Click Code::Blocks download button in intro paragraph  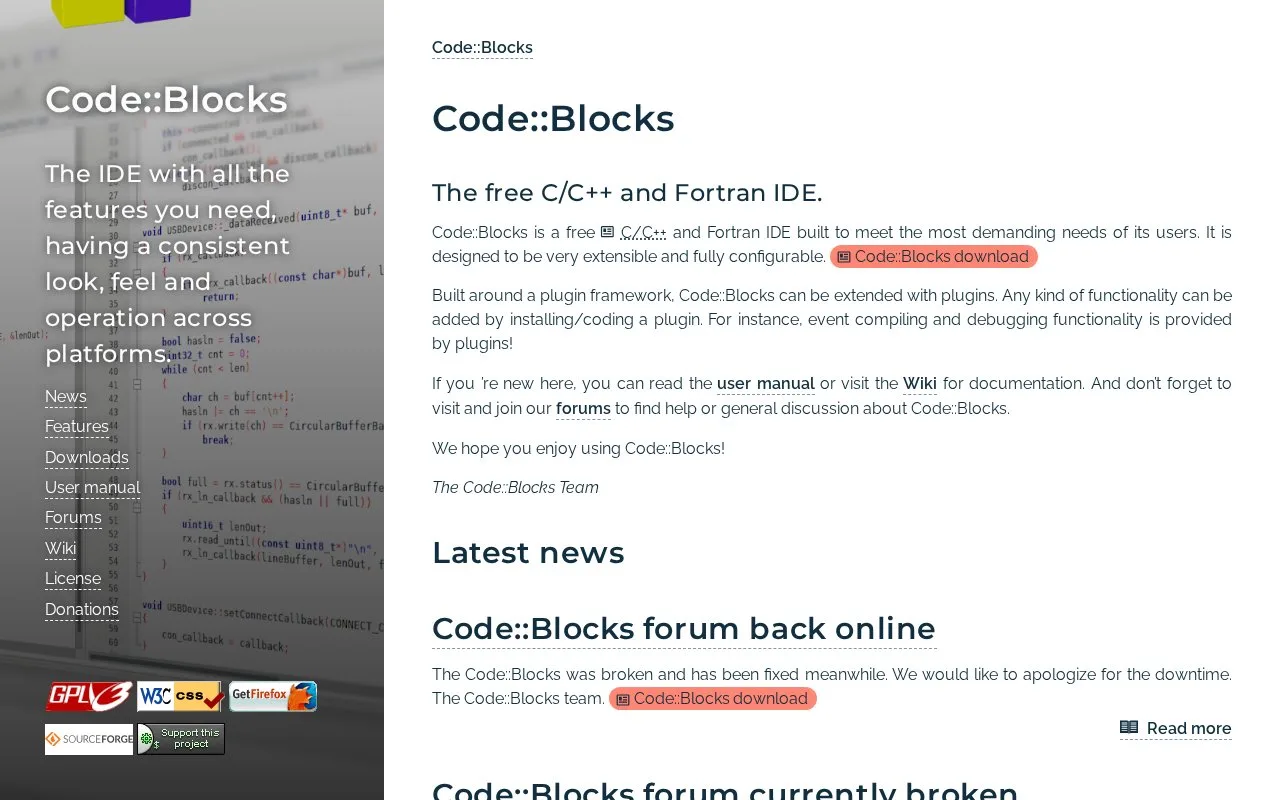934,257
